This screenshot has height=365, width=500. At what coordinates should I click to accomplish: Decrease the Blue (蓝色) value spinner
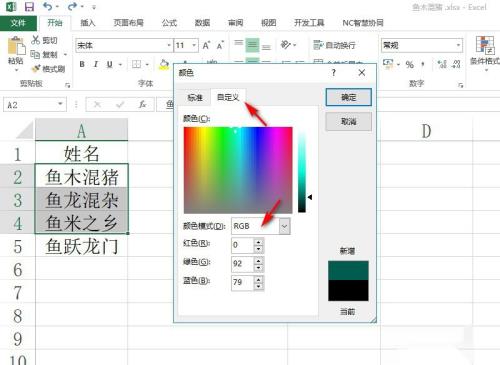(x=259, y=286)
